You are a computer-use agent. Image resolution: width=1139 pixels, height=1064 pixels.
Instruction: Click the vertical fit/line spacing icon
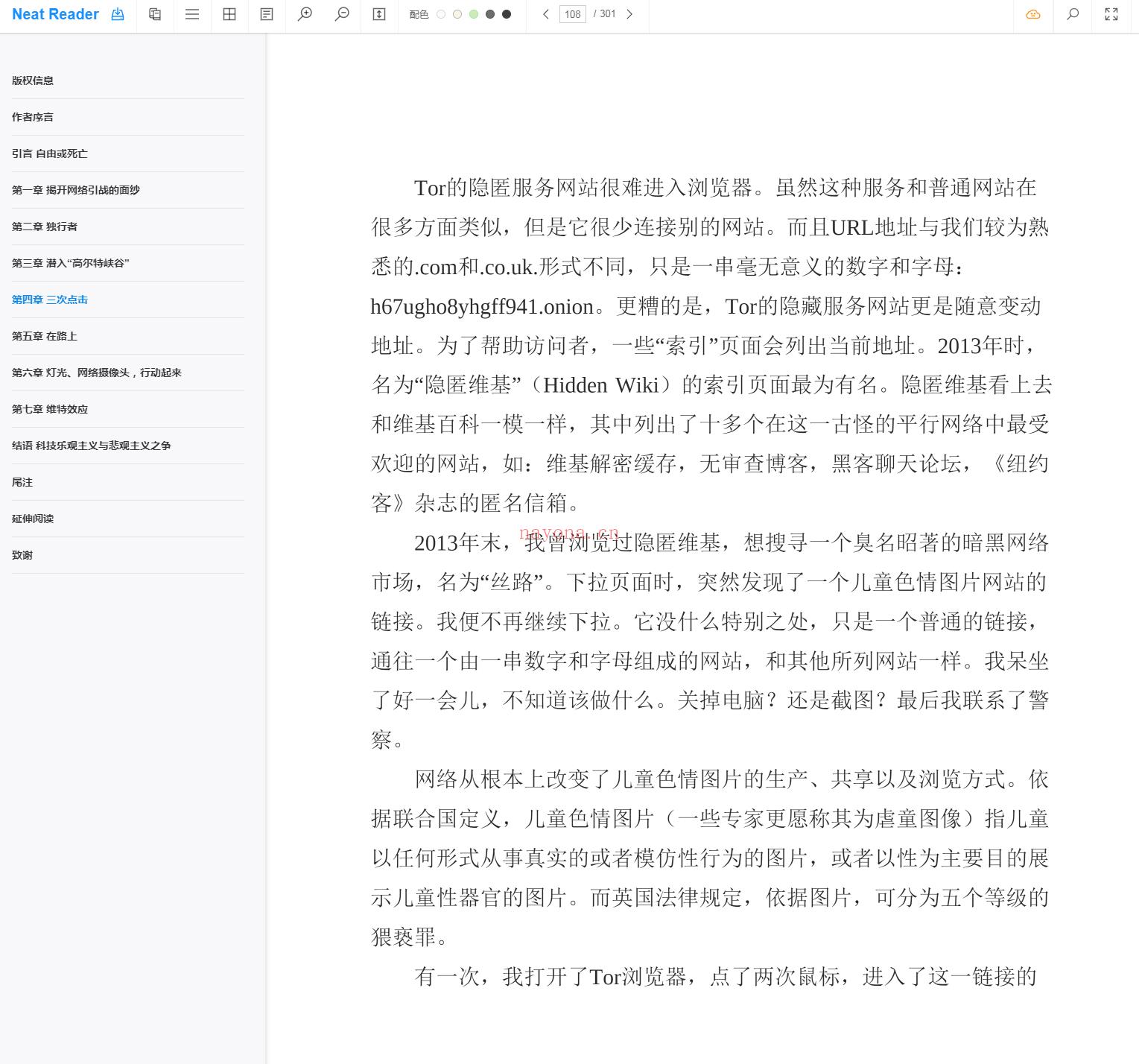click(379, 14)
